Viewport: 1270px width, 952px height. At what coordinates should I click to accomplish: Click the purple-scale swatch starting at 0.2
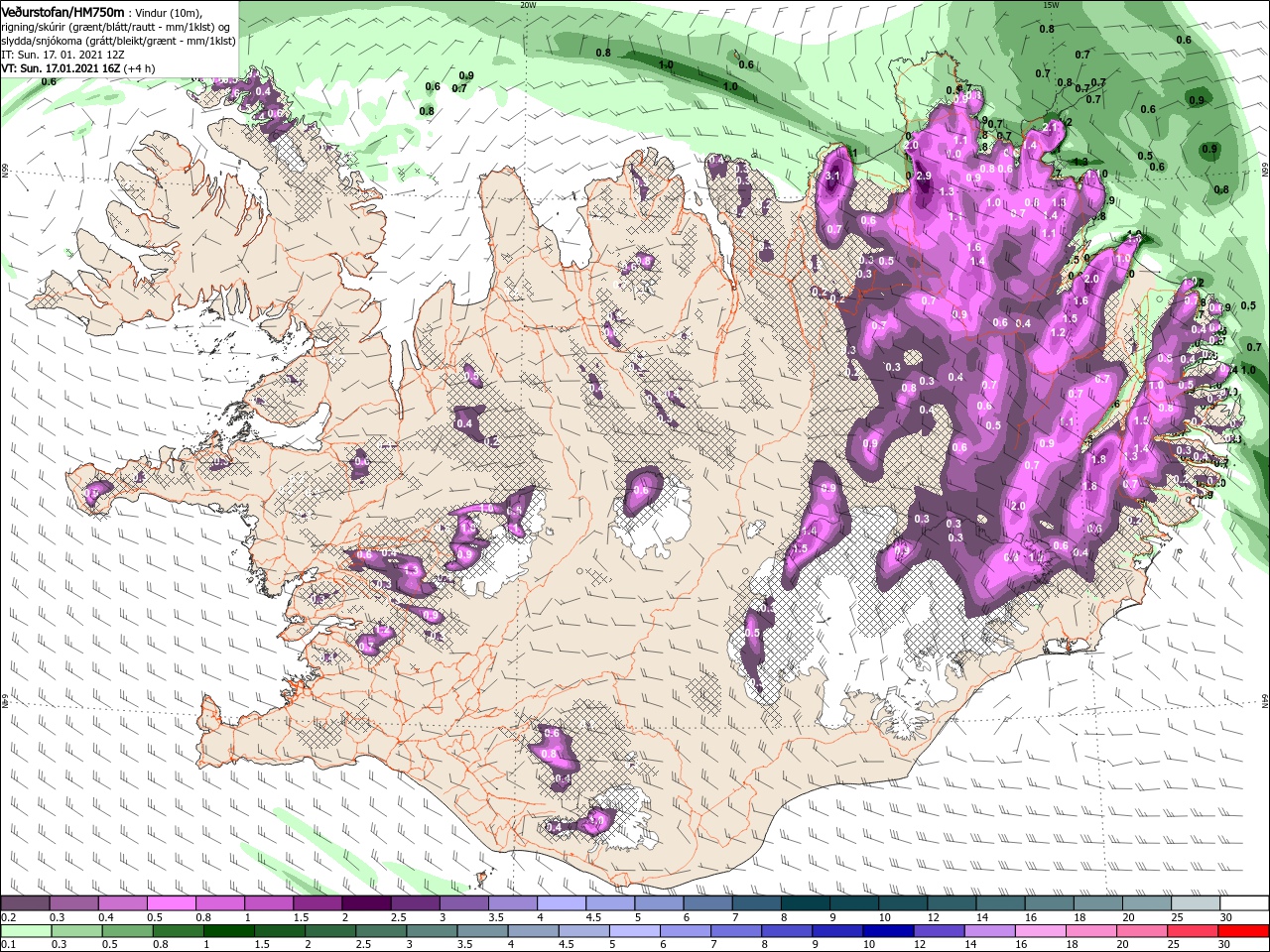point(25,902)
